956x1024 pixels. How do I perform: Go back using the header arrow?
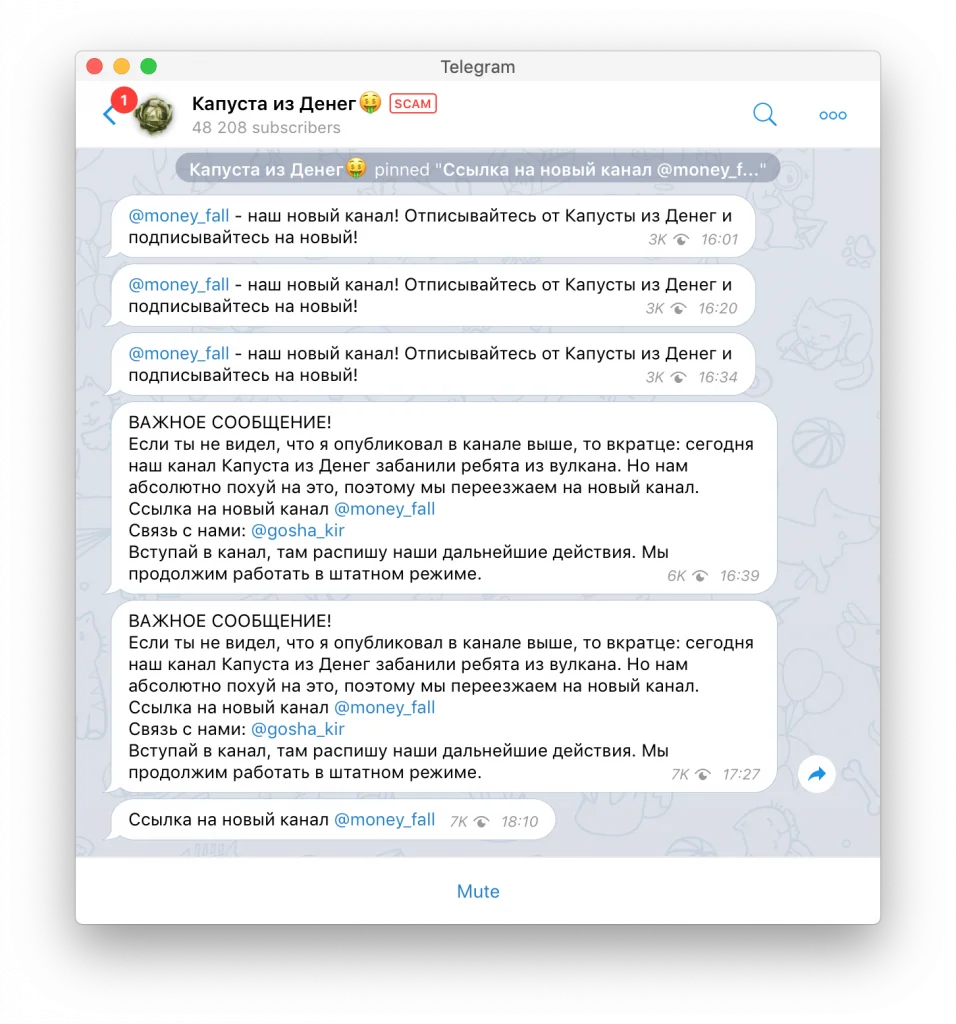109,115
